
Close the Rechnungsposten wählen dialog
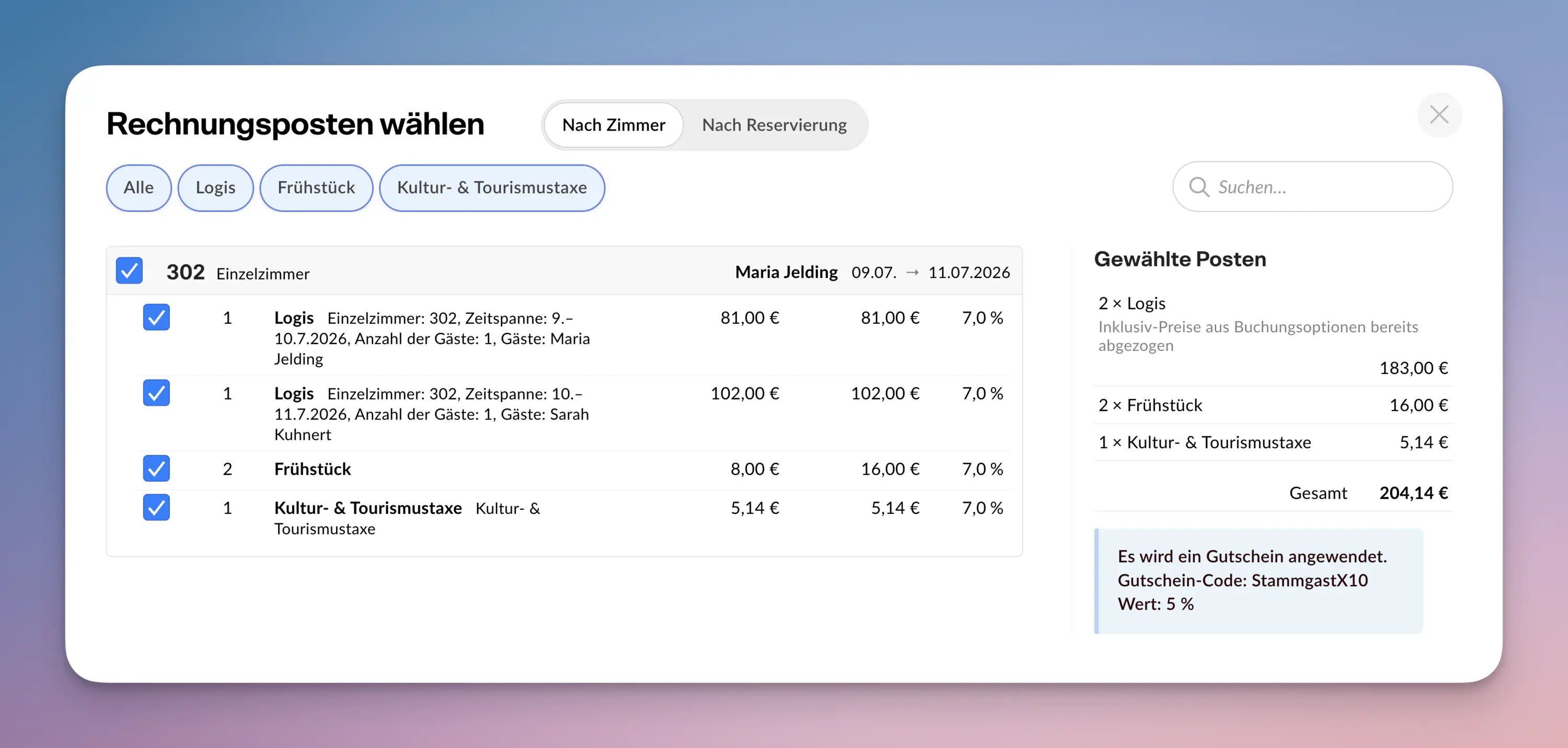pos(1438,114)
